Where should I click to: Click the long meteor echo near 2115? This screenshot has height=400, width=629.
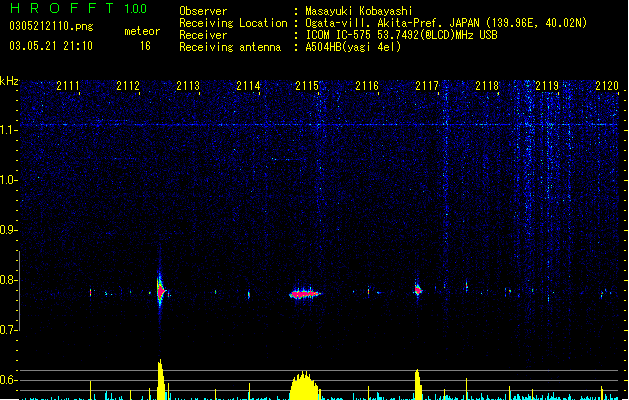pyautogui.click(x=304, y=294)
